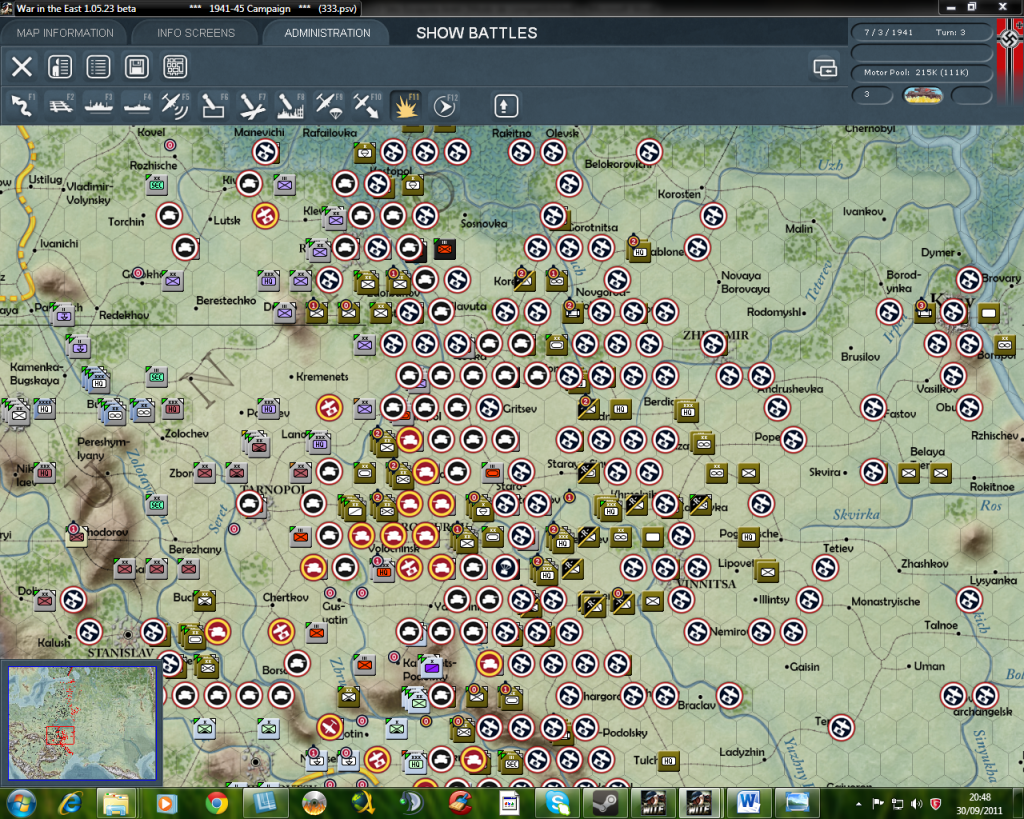
Task: Click the Illintsy town label on map
Action: coord(774,600)
